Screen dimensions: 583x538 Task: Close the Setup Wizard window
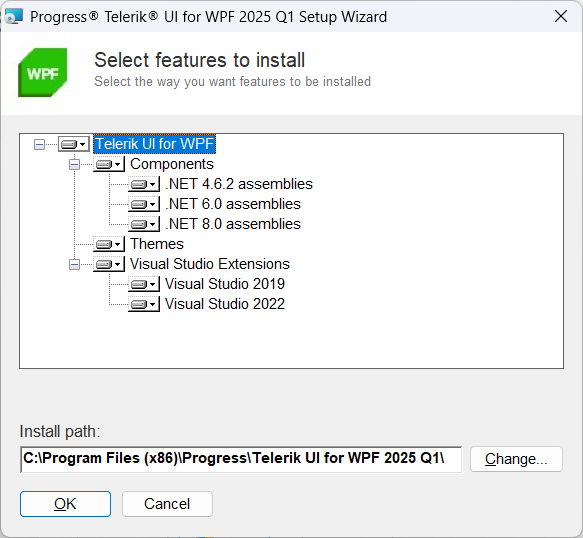561,16
